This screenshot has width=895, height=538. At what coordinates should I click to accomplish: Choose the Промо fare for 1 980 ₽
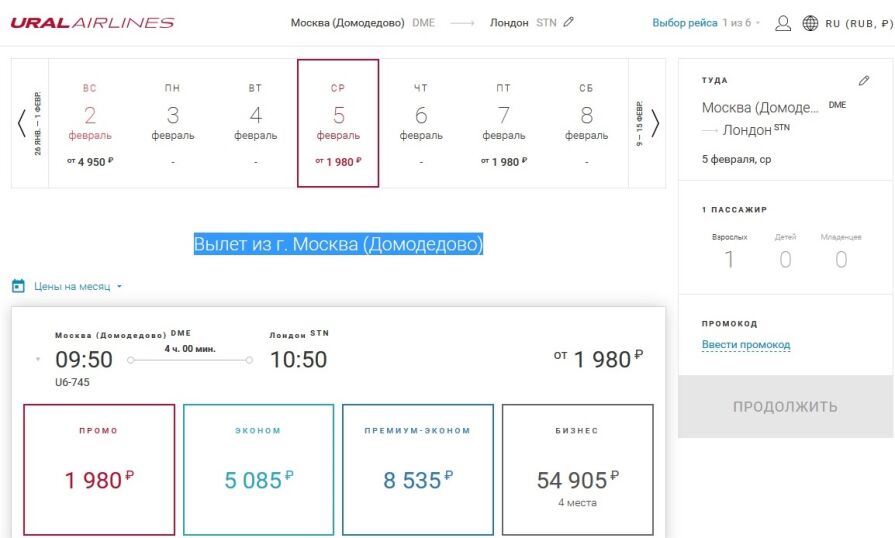pos(99,470)
